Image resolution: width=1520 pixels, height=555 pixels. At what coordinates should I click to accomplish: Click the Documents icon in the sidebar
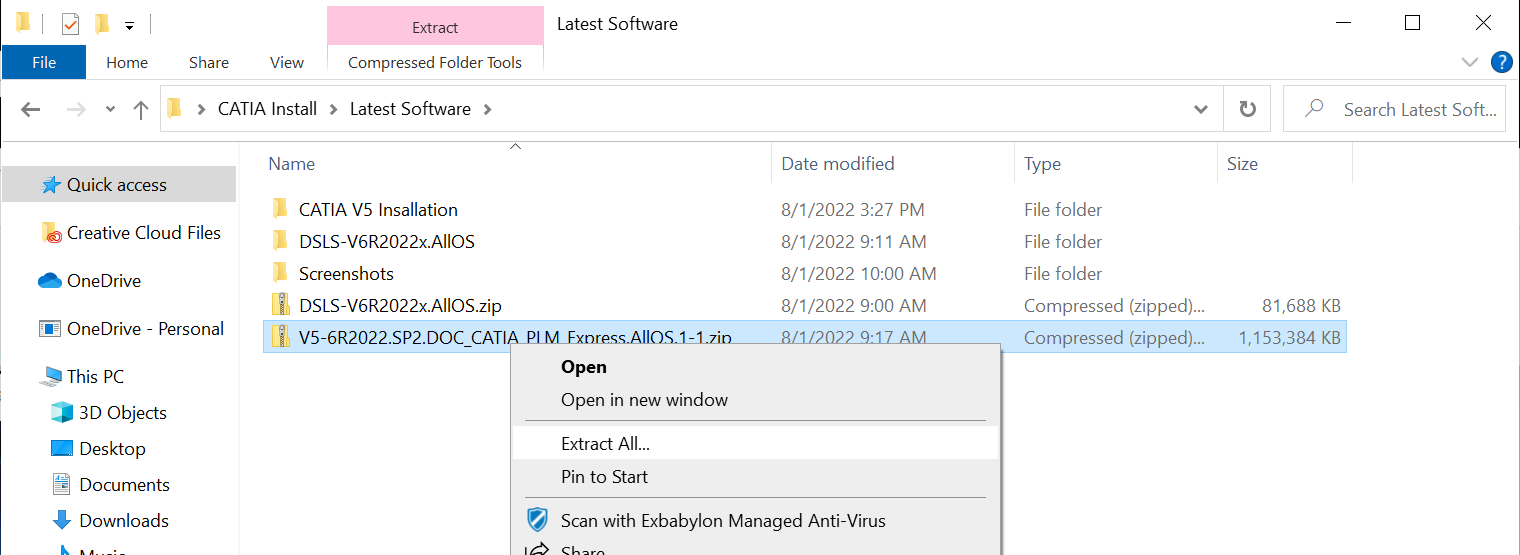62,485
